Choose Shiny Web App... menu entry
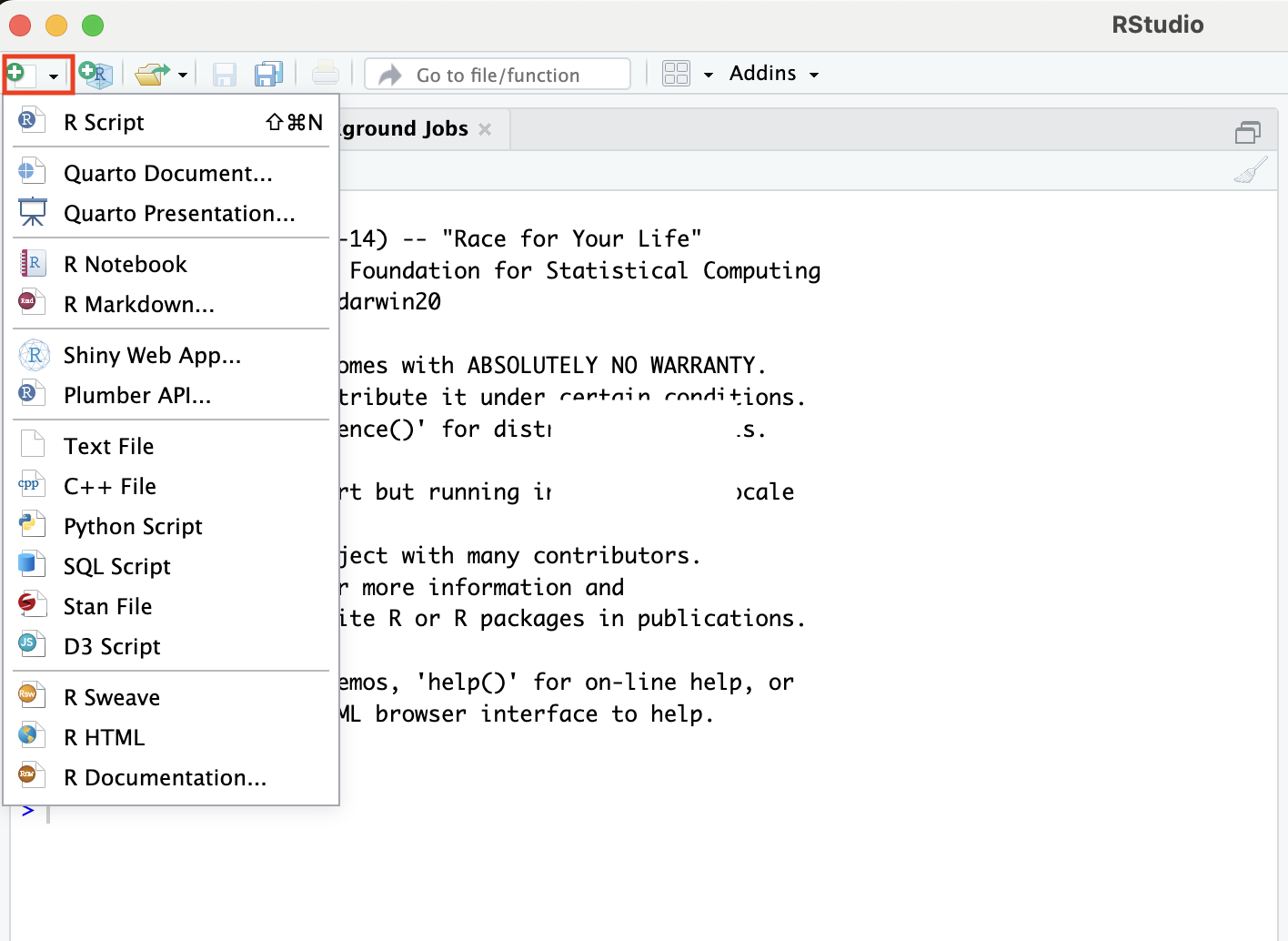This screenshot has width=1288, height=941. pyautogui.click(x=171, y=355)
